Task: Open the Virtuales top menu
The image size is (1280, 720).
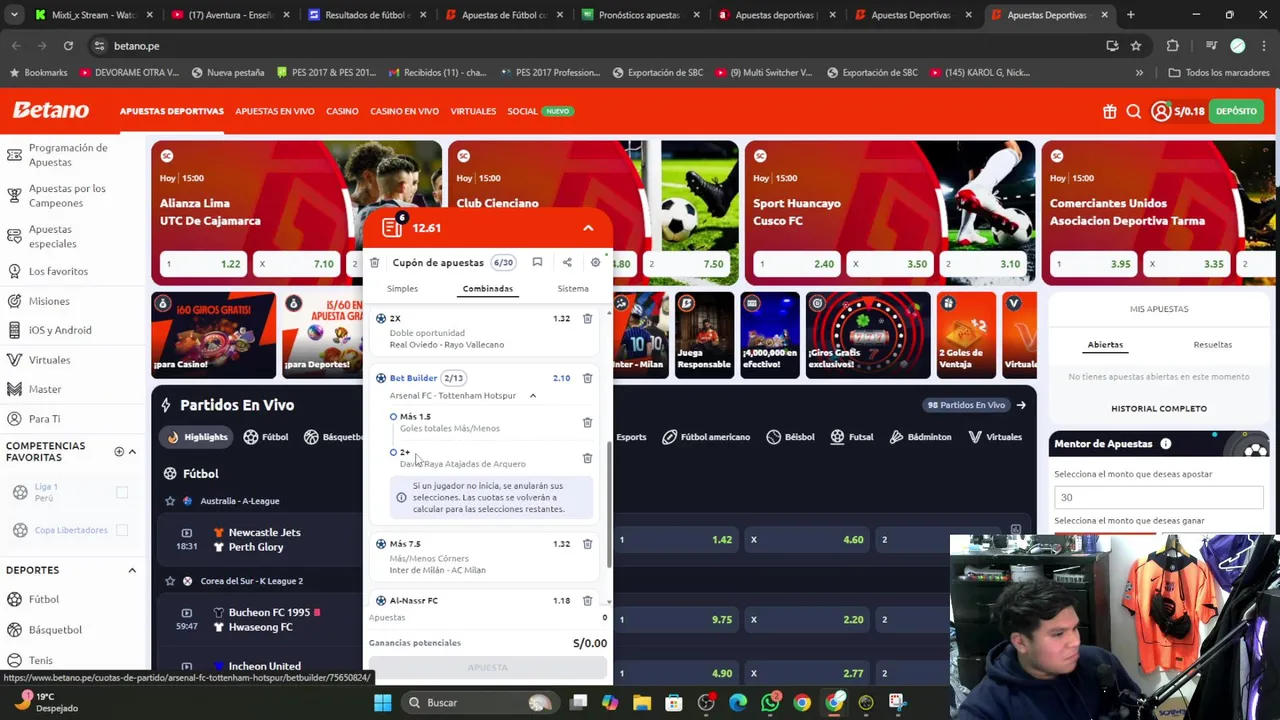Action: [473, 111]
